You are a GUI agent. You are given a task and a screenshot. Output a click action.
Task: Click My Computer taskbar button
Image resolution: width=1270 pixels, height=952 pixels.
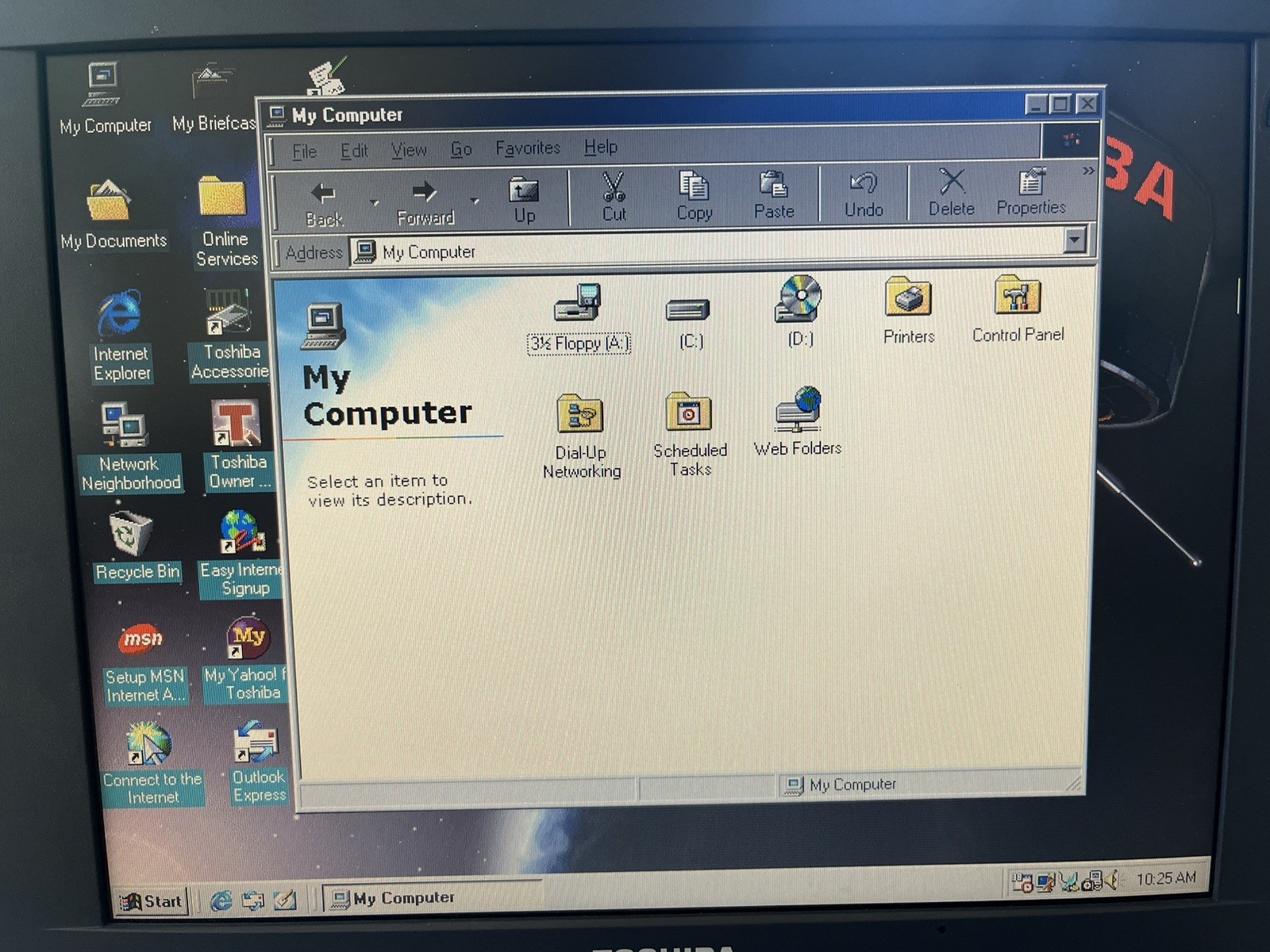pos(433,897)
